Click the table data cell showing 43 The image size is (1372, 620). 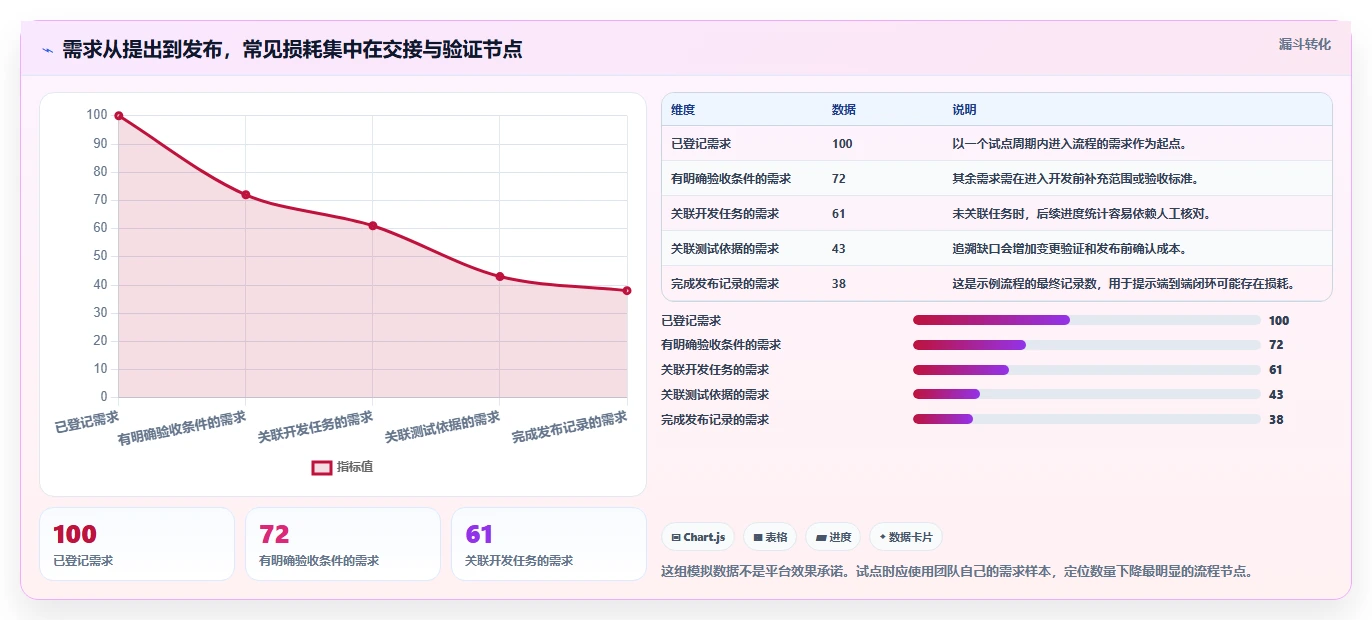coord(882,249)
